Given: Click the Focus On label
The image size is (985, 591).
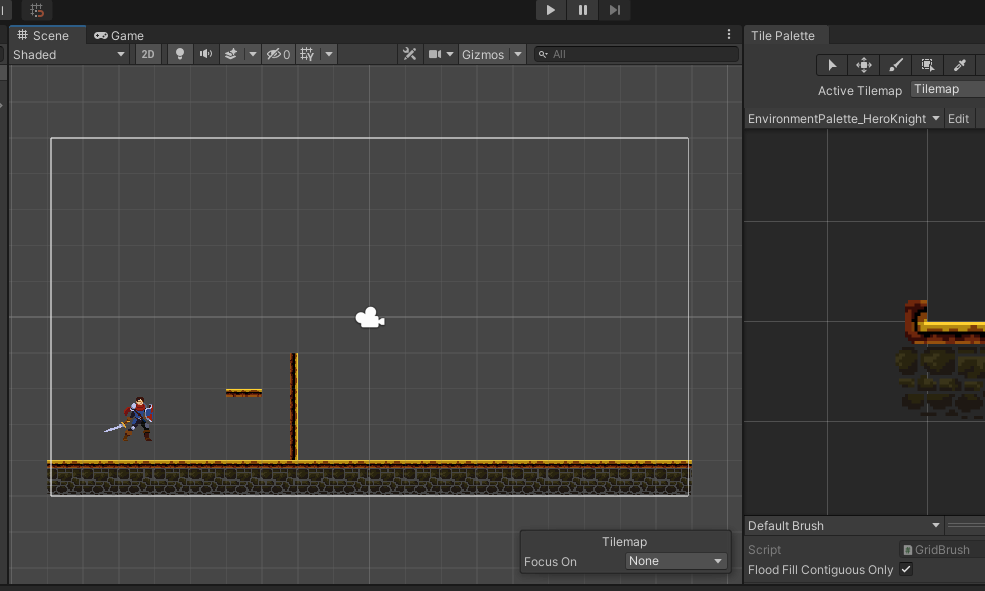Looking at the screenshot, I should pos(550,561).
